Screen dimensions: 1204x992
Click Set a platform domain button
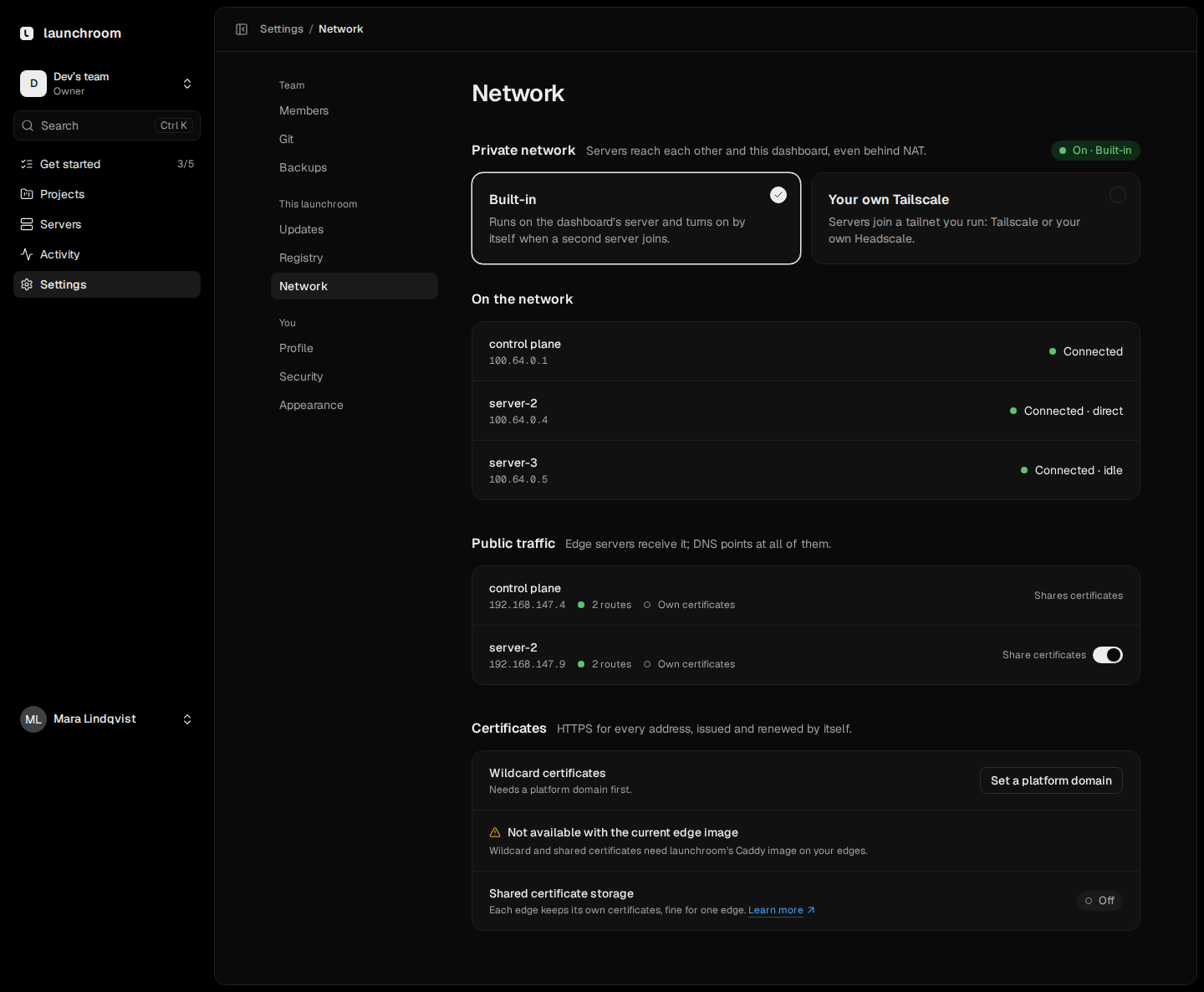[x=1051, y=780]
